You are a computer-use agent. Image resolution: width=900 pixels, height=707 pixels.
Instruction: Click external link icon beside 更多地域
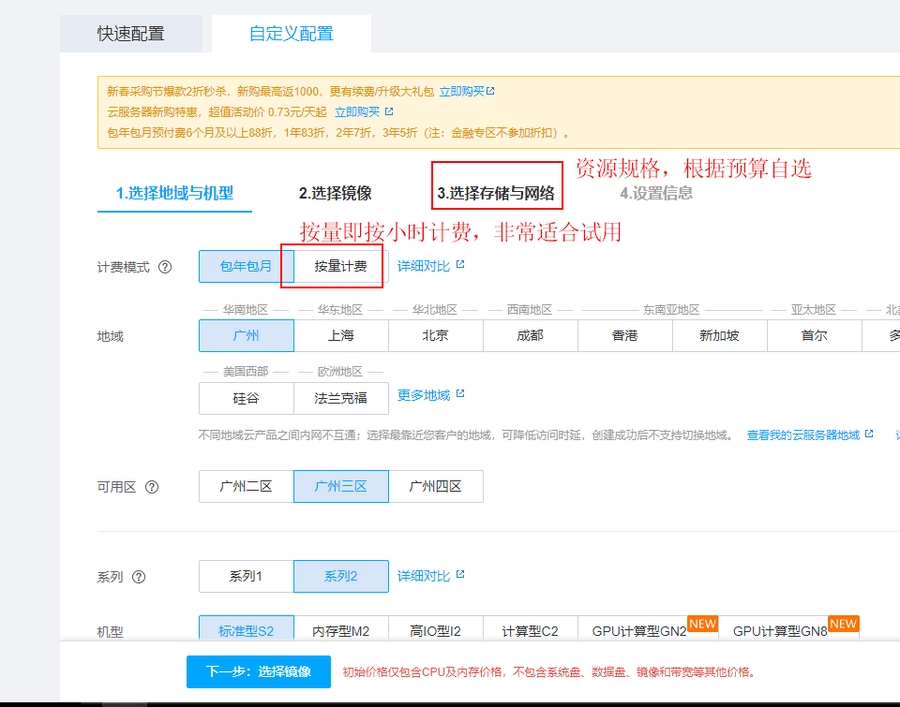pyautogui.click(x=460, y=395)
